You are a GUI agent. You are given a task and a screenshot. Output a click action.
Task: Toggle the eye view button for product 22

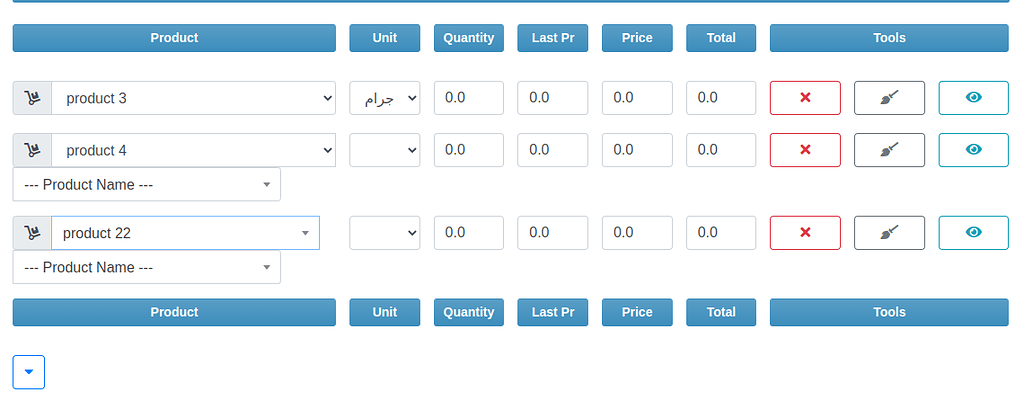[x=973, y=233]
